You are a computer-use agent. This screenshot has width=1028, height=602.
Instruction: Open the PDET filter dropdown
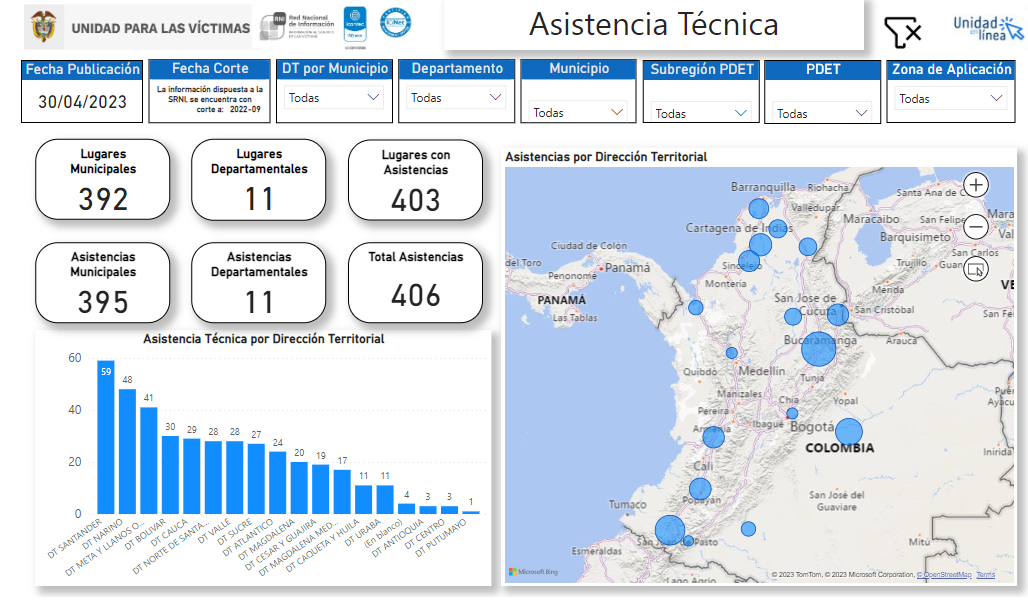pyautogui.click(x=823, y=113)
